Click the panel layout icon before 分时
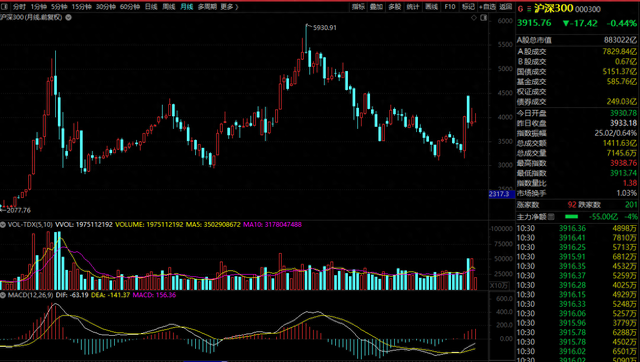This screenshot has width=640, height=362. click(x=5, y=7)
